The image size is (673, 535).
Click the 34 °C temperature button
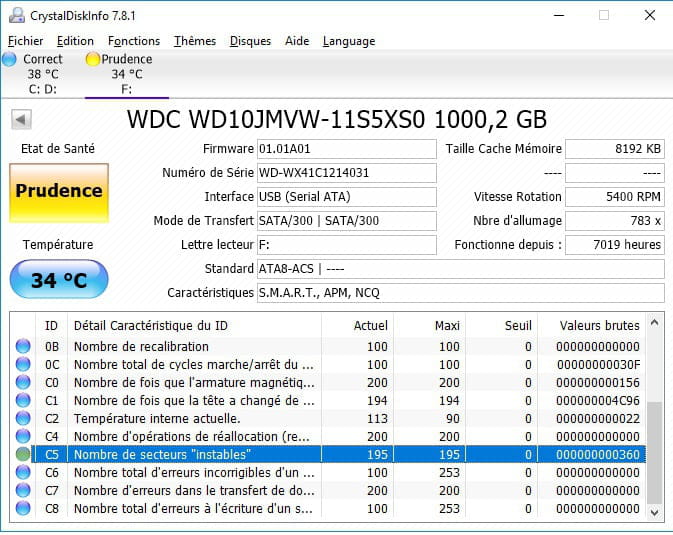coord(59,280)
